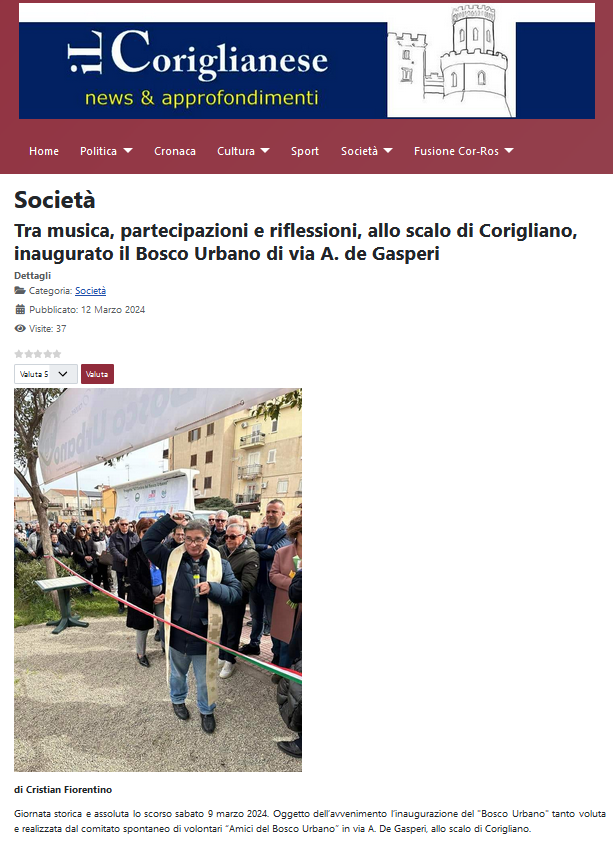Expand the Società nav menu arrow
This screenshot has height=843, width=613.
coord(388,151)
